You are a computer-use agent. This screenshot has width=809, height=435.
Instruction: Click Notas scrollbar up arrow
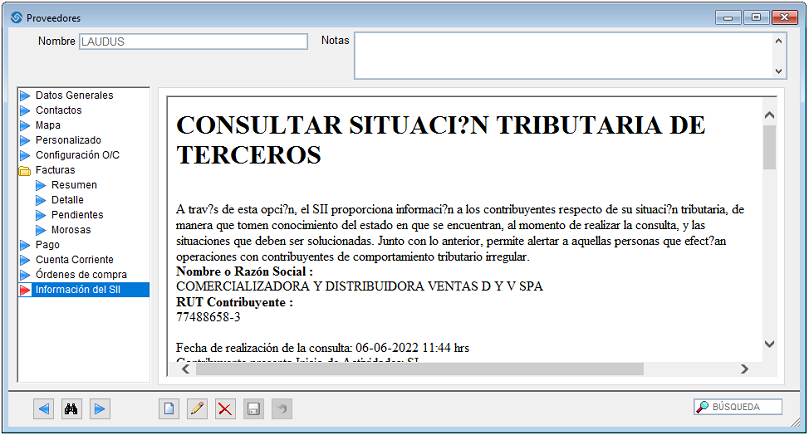pos(779,41)
